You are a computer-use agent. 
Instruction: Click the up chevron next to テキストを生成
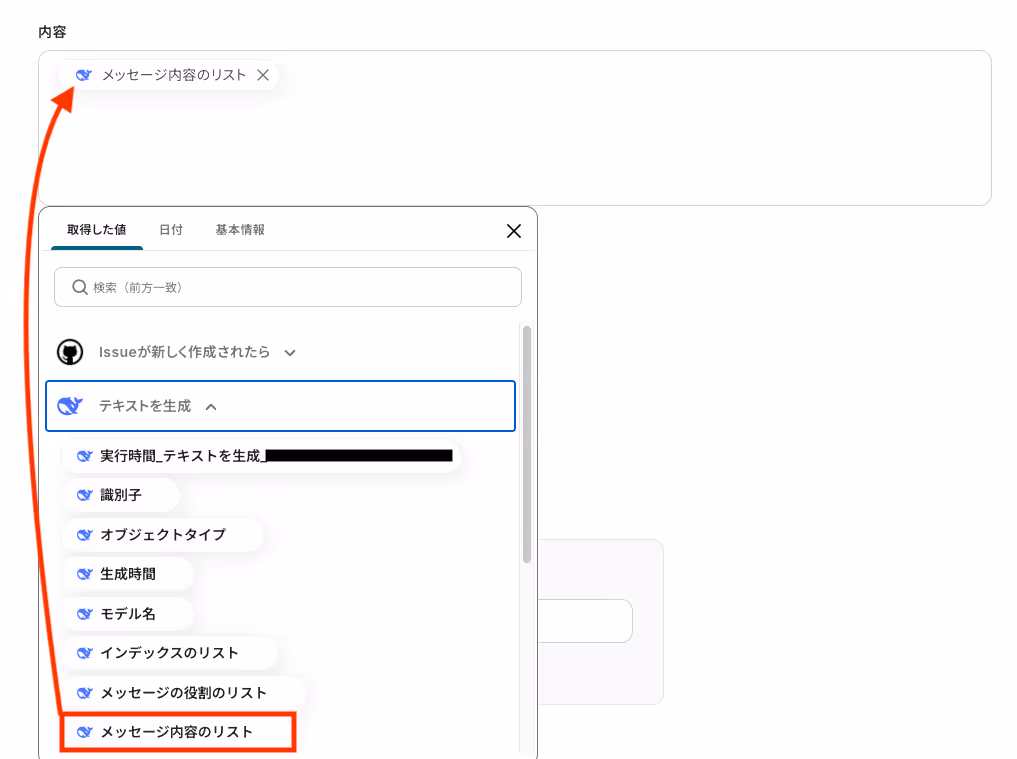pyautogui.click(x=211, y=407)
